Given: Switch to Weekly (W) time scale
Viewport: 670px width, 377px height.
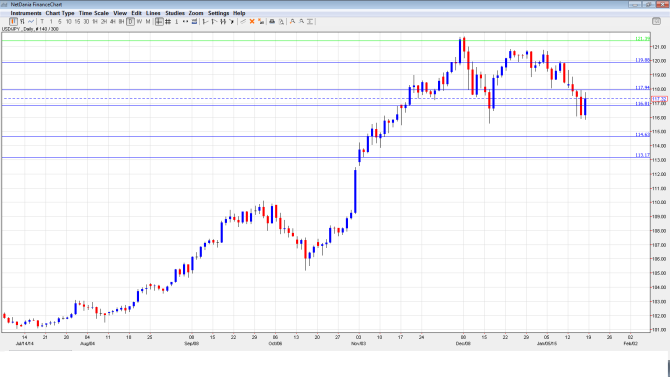Looking at the screenshot, I should pos(139,21).
